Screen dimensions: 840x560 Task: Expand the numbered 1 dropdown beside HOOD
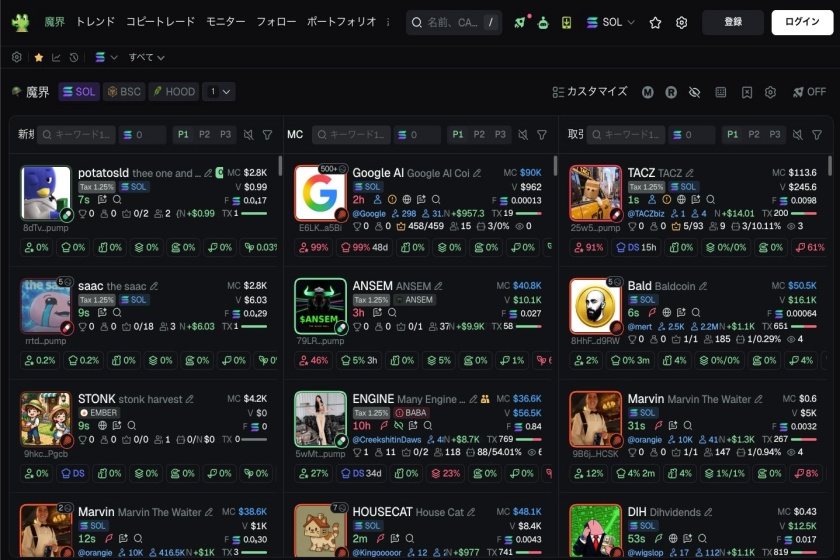219,92
